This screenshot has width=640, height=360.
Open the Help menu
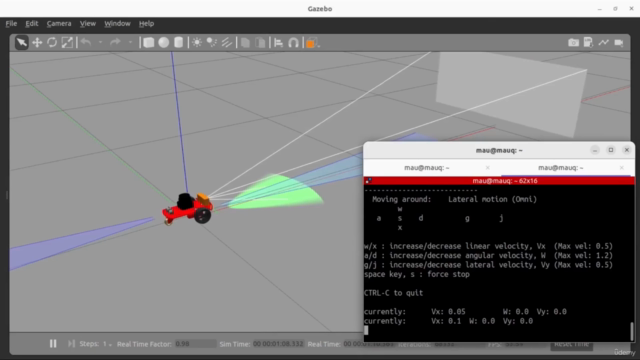coord(146,24)
